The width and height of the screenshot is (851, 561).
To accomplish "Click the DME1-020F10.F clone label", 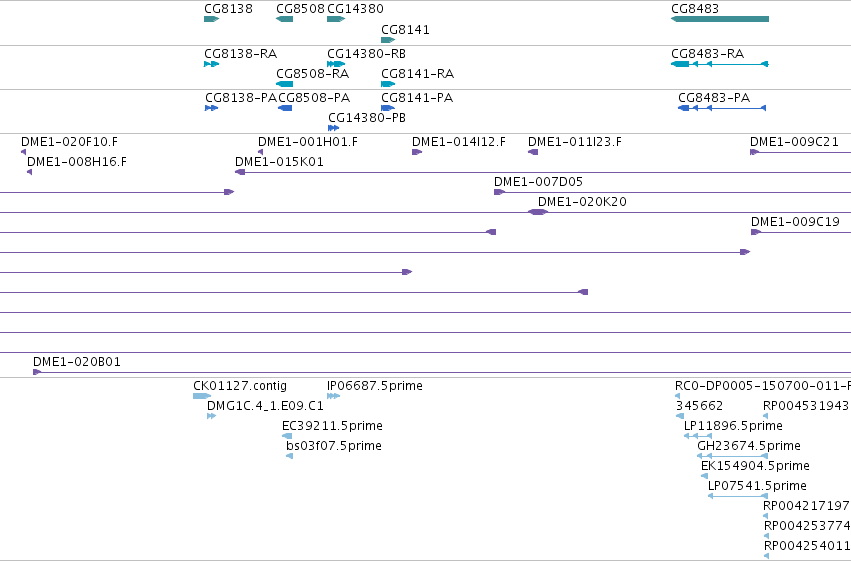I will 69,142.
